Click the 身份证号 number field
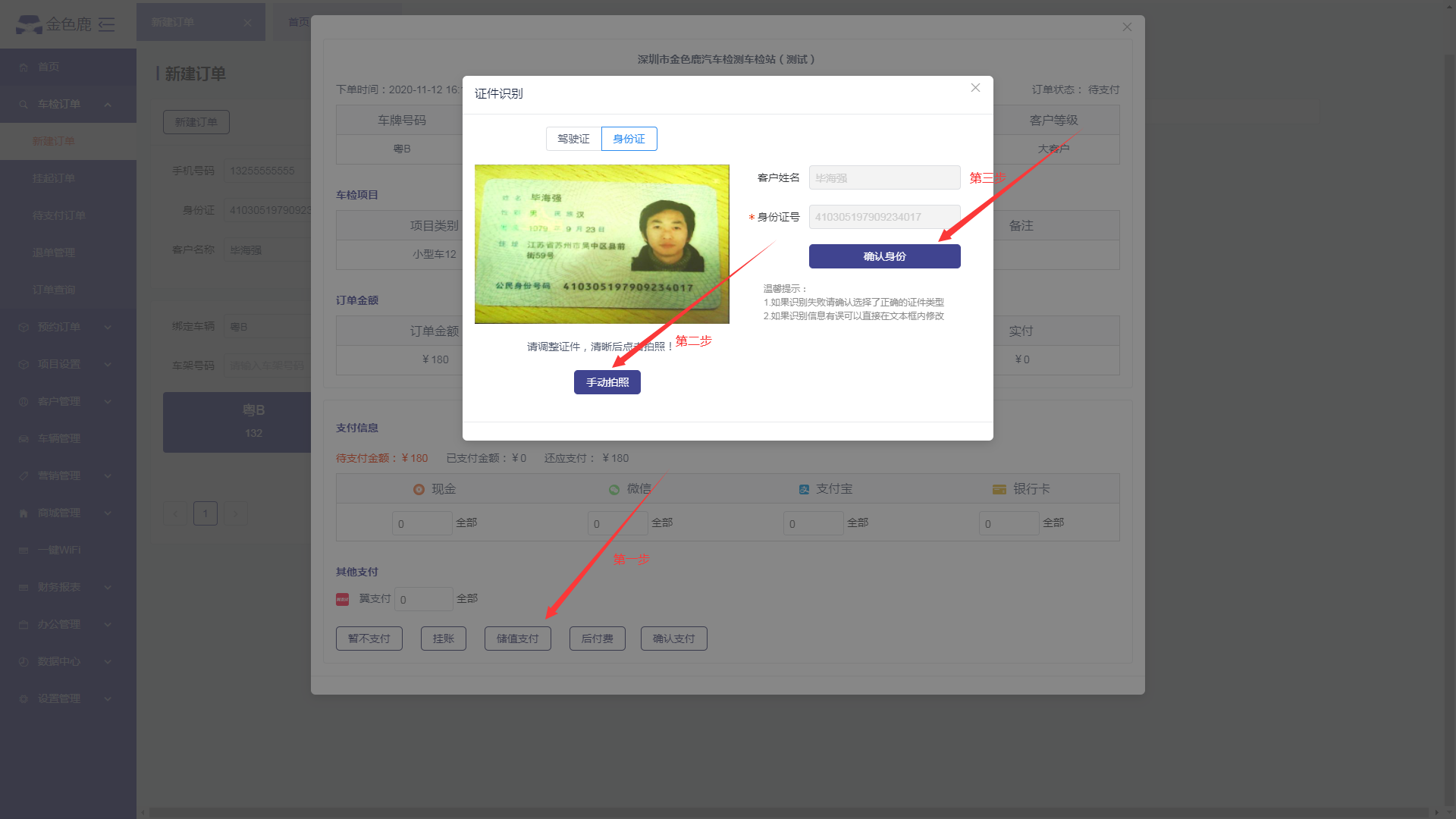 pyautogui.click(x=884, y=217)
